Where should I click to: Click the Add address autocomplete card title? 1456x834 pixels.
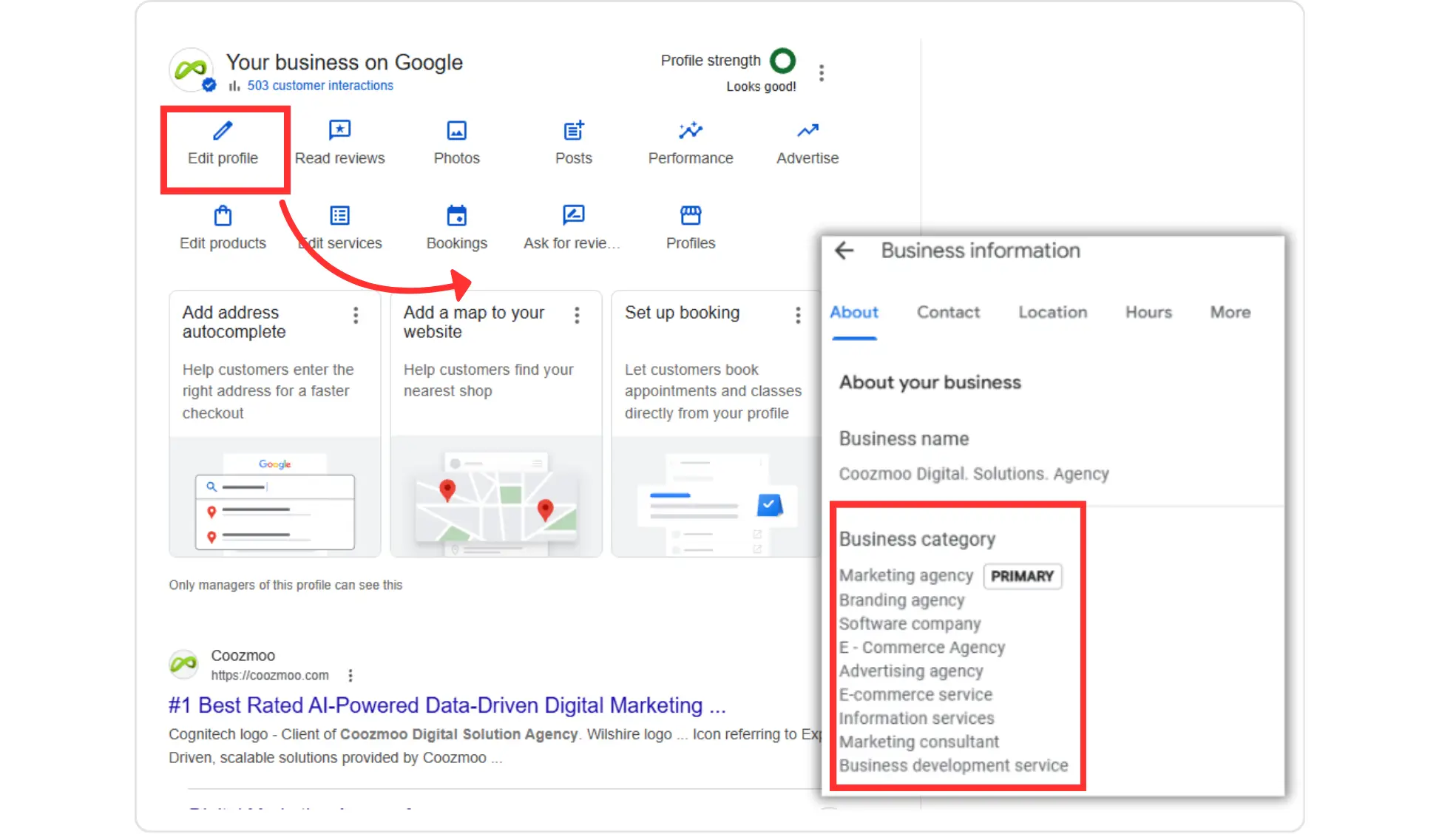point(234,322)
